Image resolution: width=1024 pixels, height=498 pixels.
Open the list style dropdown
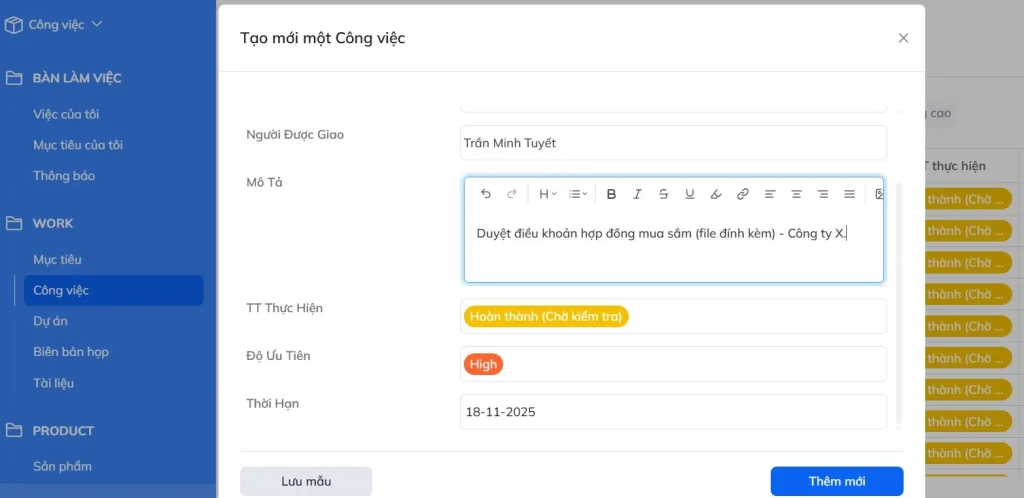[578, 194]
